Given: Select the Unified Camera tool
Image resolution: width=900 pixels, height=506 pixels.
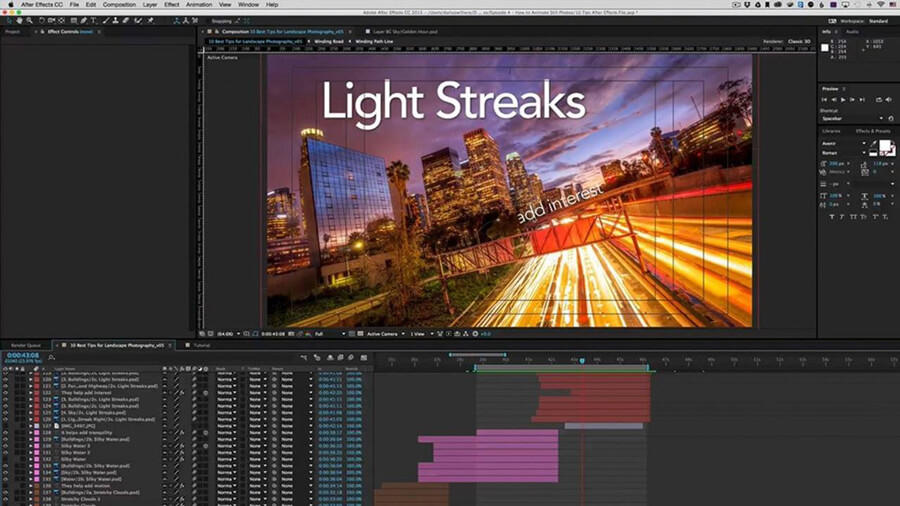Looking at the screenshot, I should pos(52,21).
